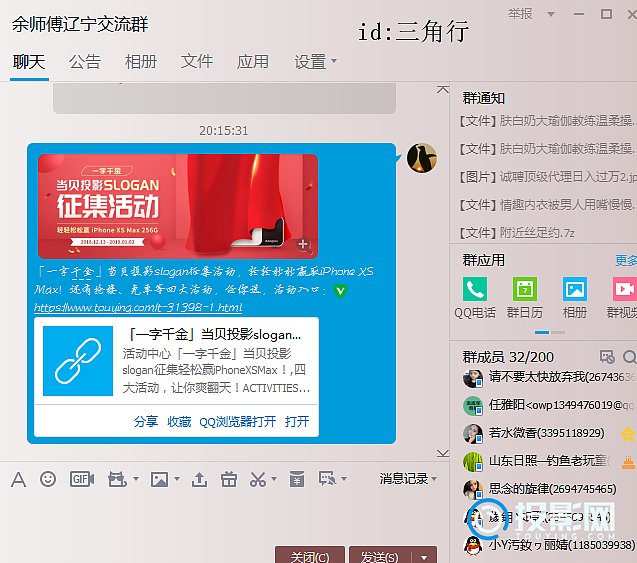Click the chat bubble tools icon
The image size is (637, 563).
(327, 479)
